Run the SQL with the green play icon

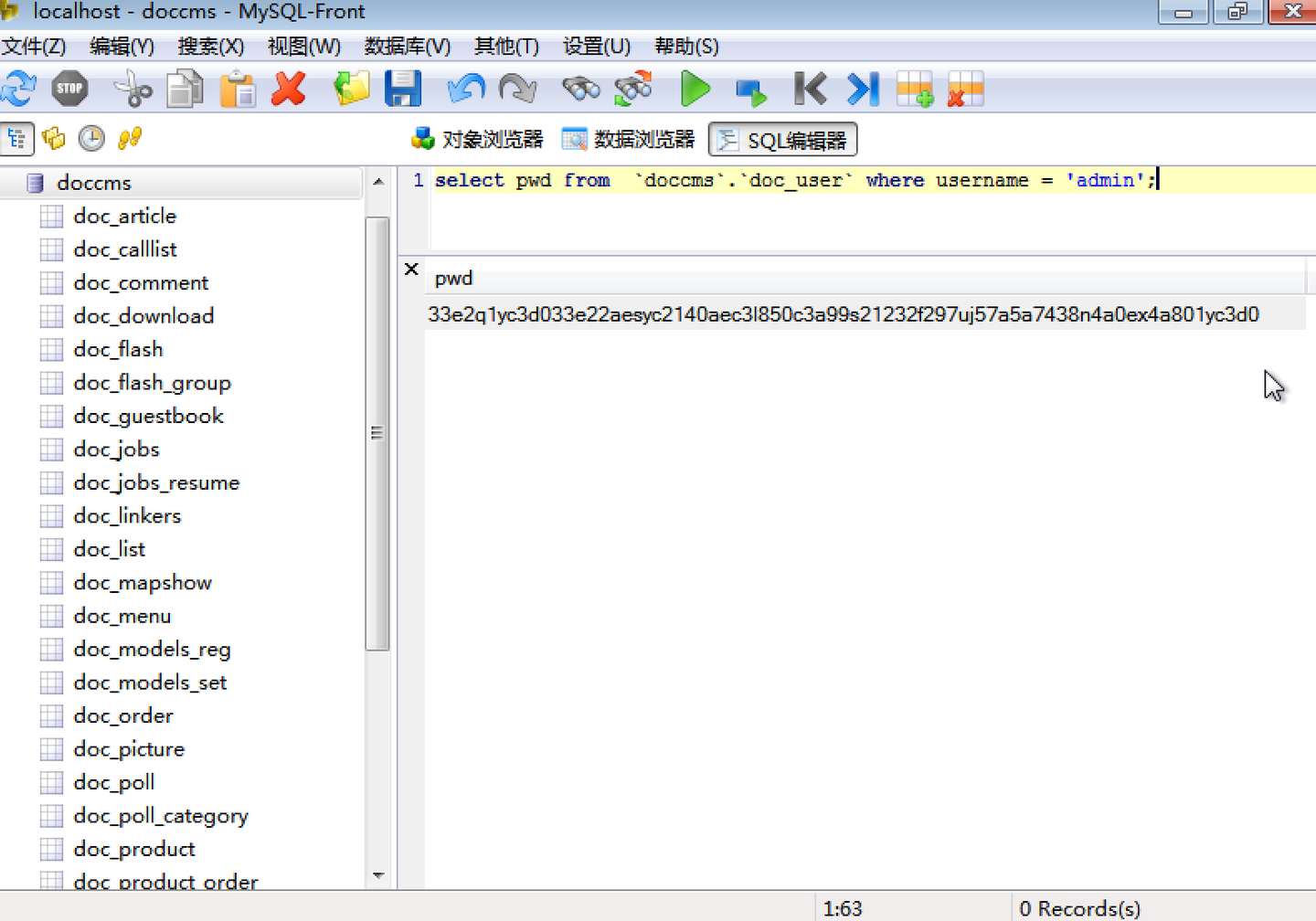[x=695, y=89]
